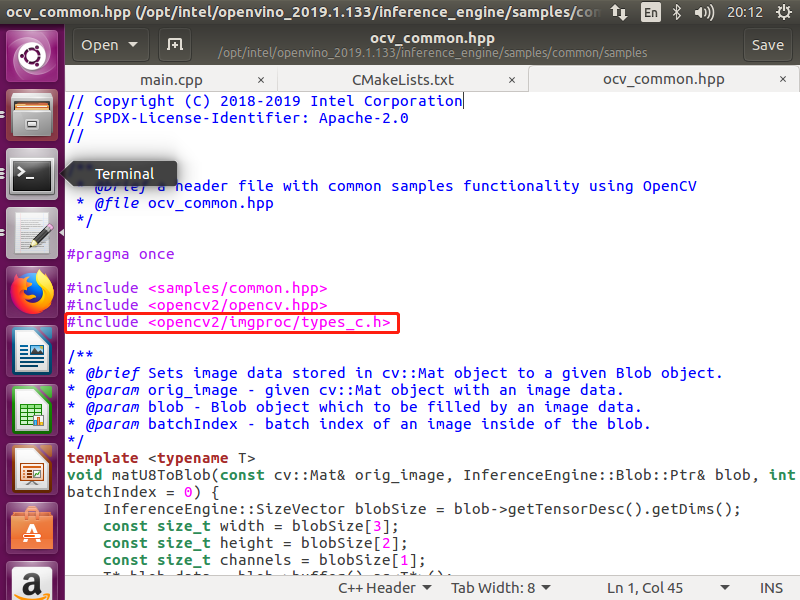Click Ln 1, Col 45 to jump to a line
800x600 pixels.
tap(645, 588)
